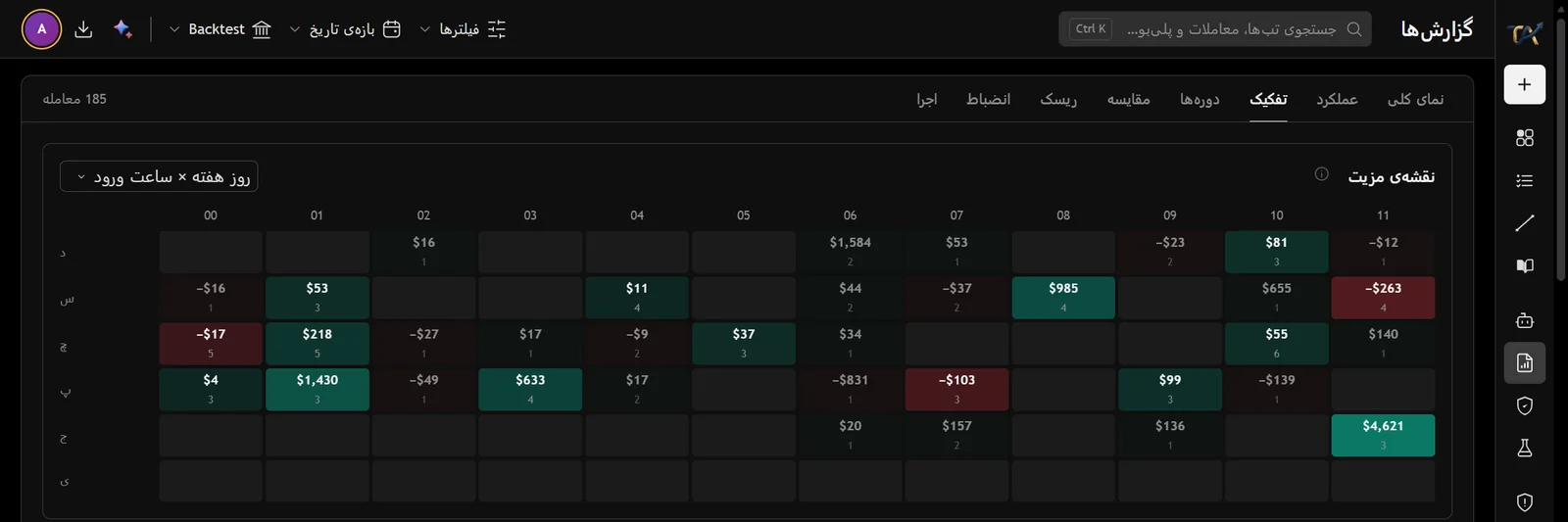
Task: Click the $218 heatmap cell
Action: coord(318,344)
